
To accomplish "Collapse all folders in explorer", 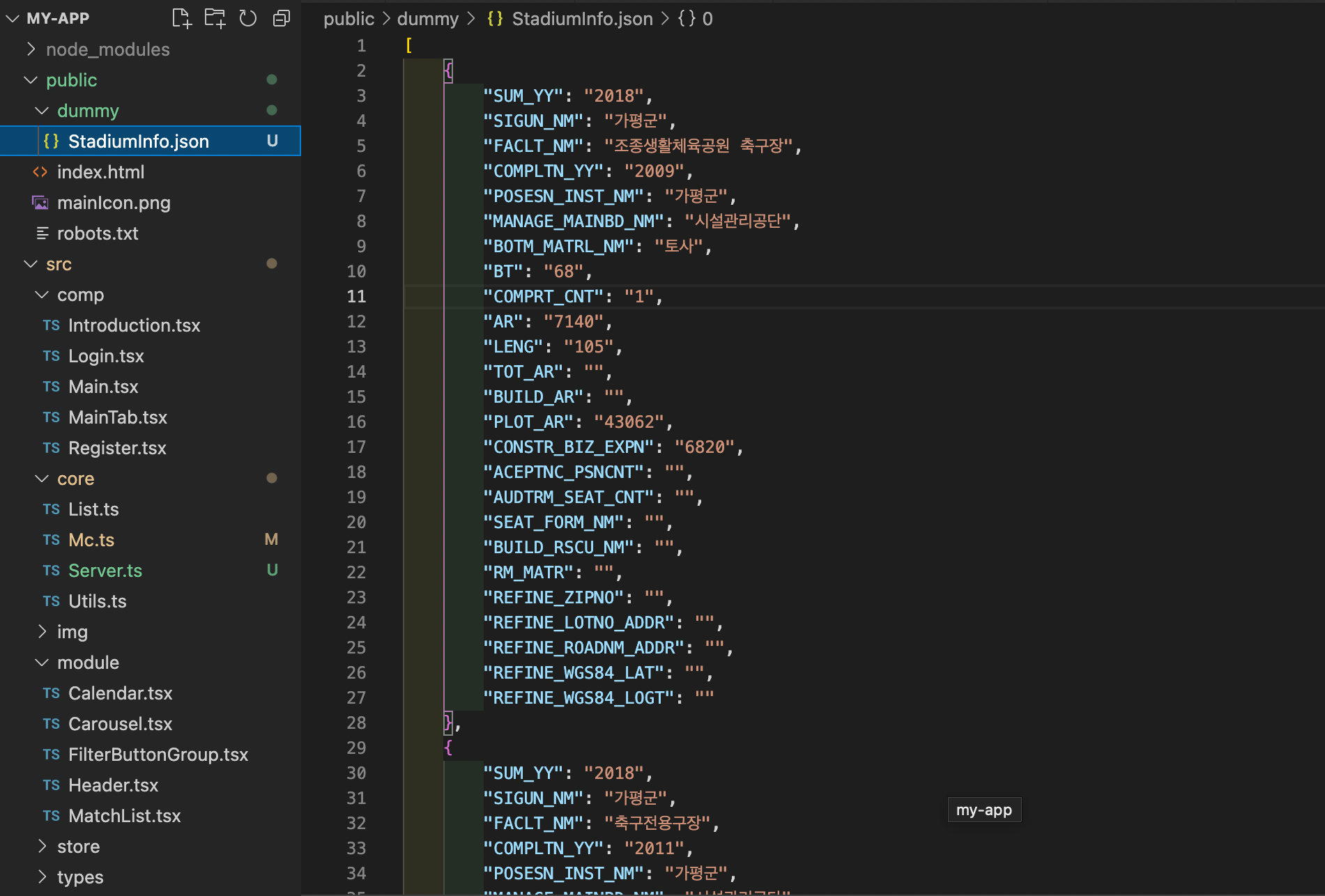I will click(x=282, y=18).
